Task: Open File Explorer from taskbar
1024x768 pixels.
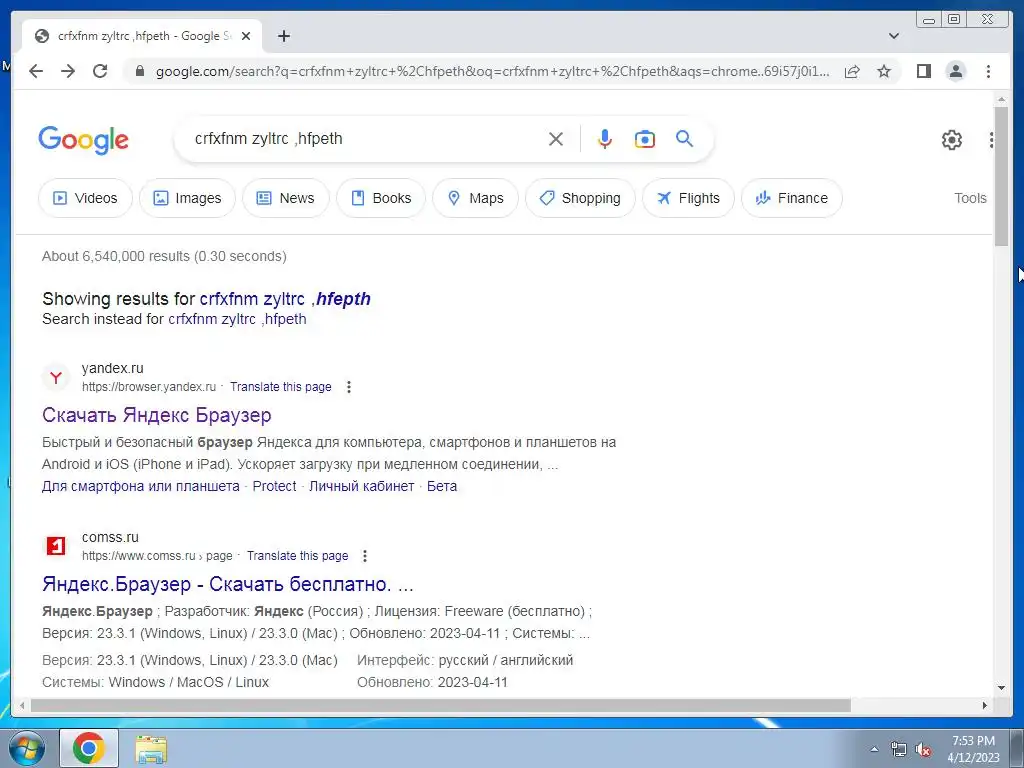Action: tap(151, 748)
